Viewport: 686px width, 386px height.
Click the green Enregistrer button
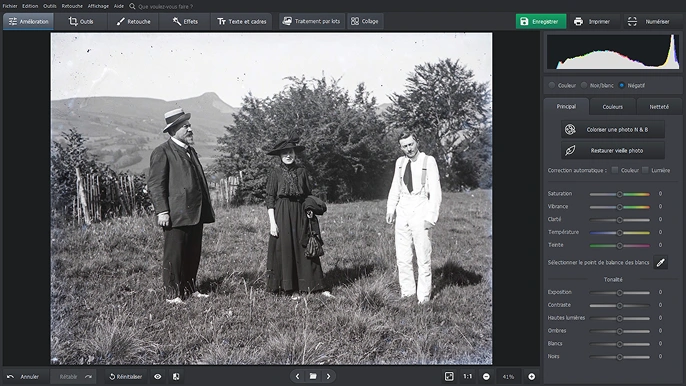541,21
